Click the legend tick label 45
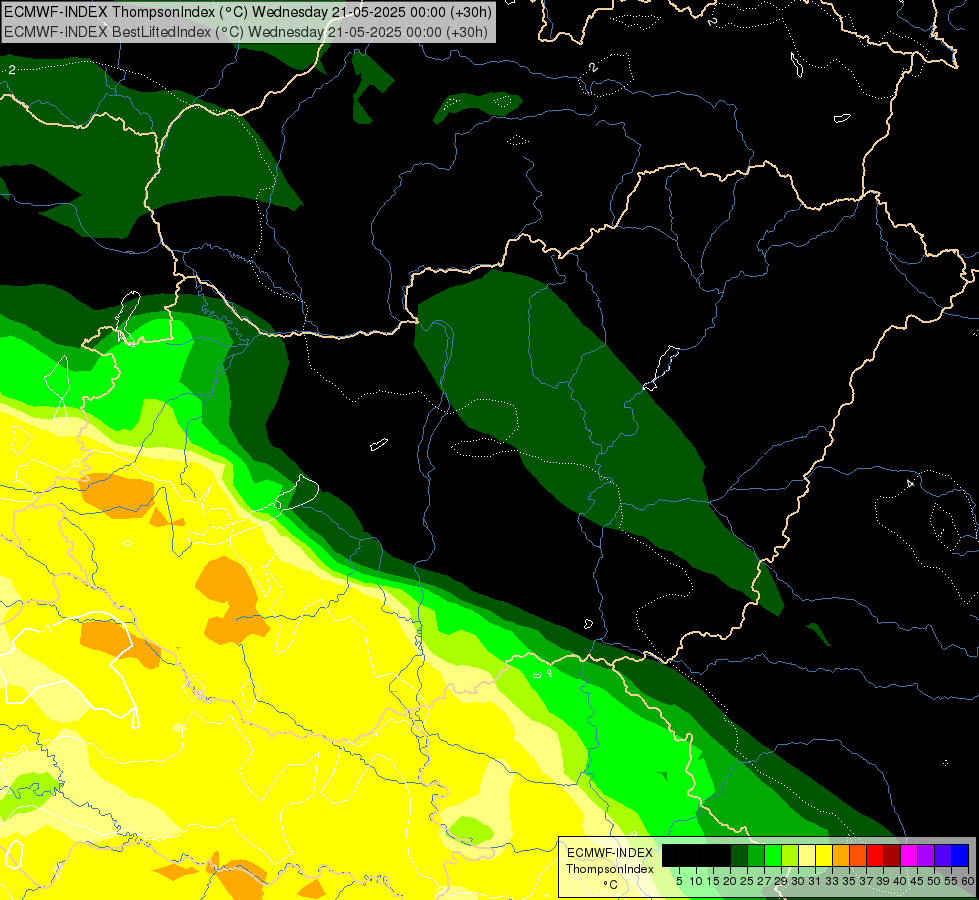Viewport: 979px width, 900px height. pyautogui.click(x=917, y=881)
